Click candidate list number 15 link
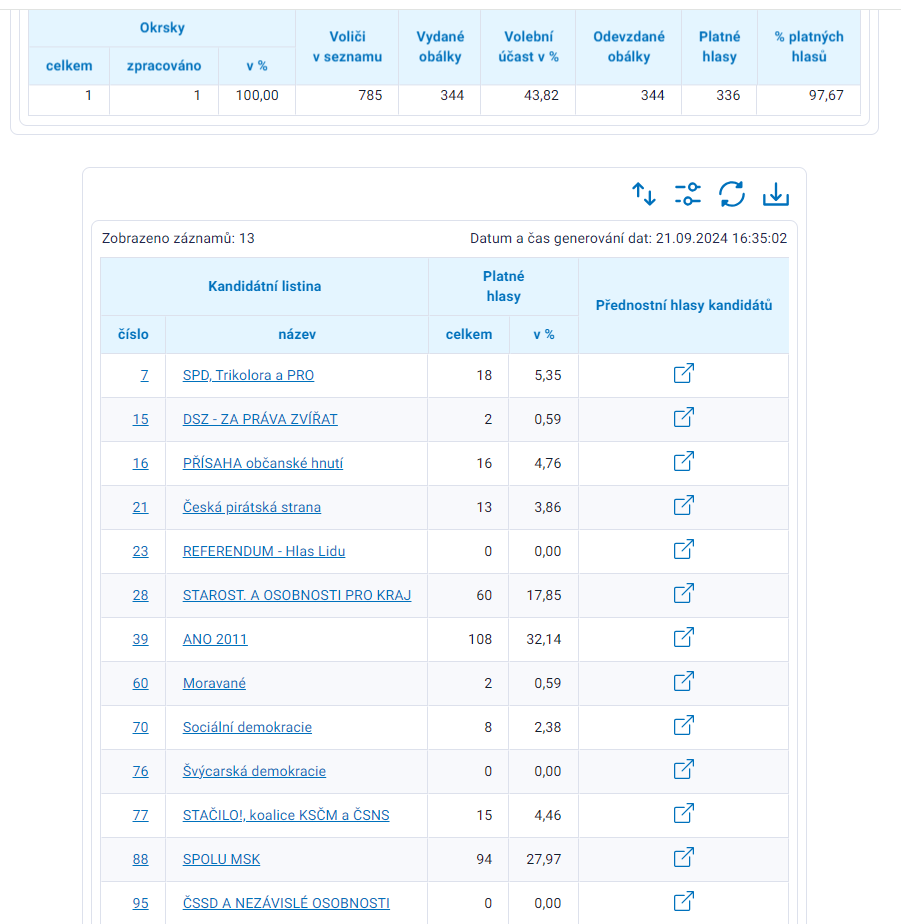Image resolution: width=901 pixels, height=924 pixels. tap(140, 420)
